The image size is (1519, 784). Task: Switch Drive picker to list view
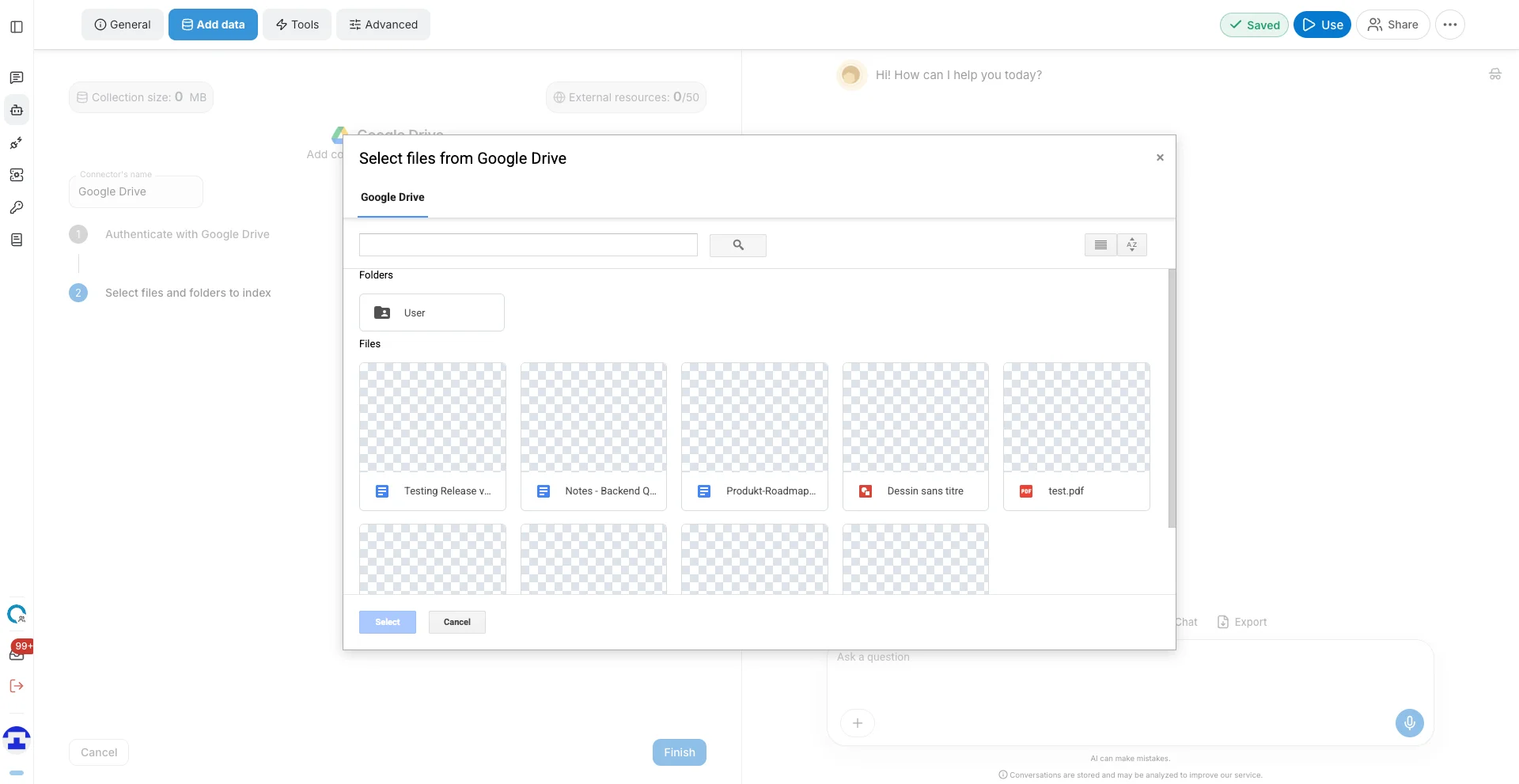click(1100, 245)
